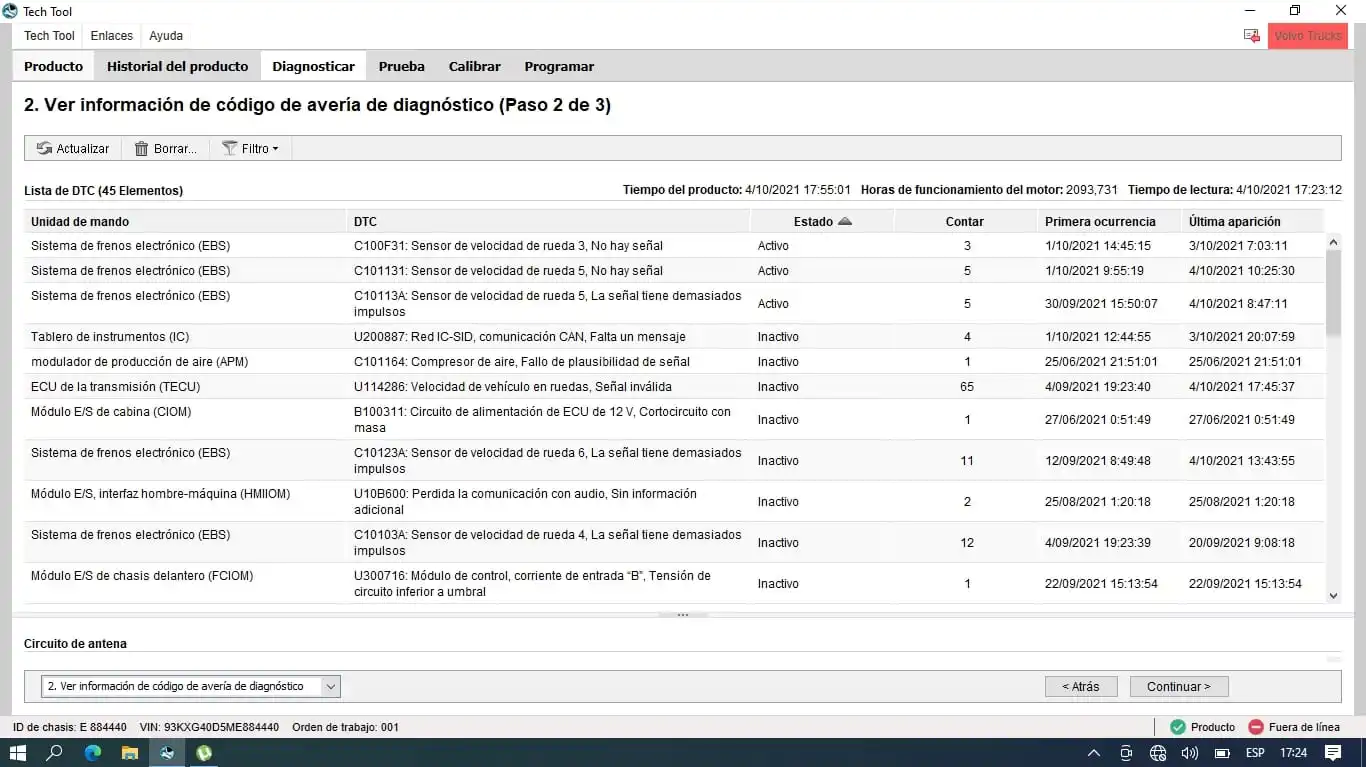Click the ID de chasis E 884440 text
The width and height of the screenshot is (1366, 767).
(70, 727)
